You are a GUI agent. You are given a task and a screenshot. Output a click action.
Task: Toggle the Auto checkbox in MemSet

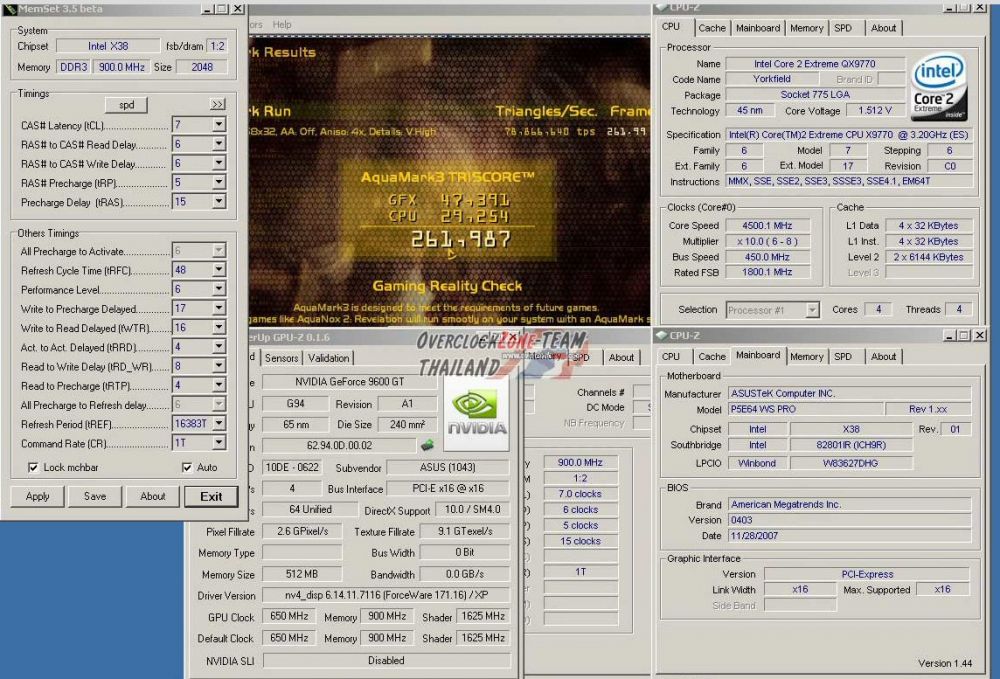(187, 467)
